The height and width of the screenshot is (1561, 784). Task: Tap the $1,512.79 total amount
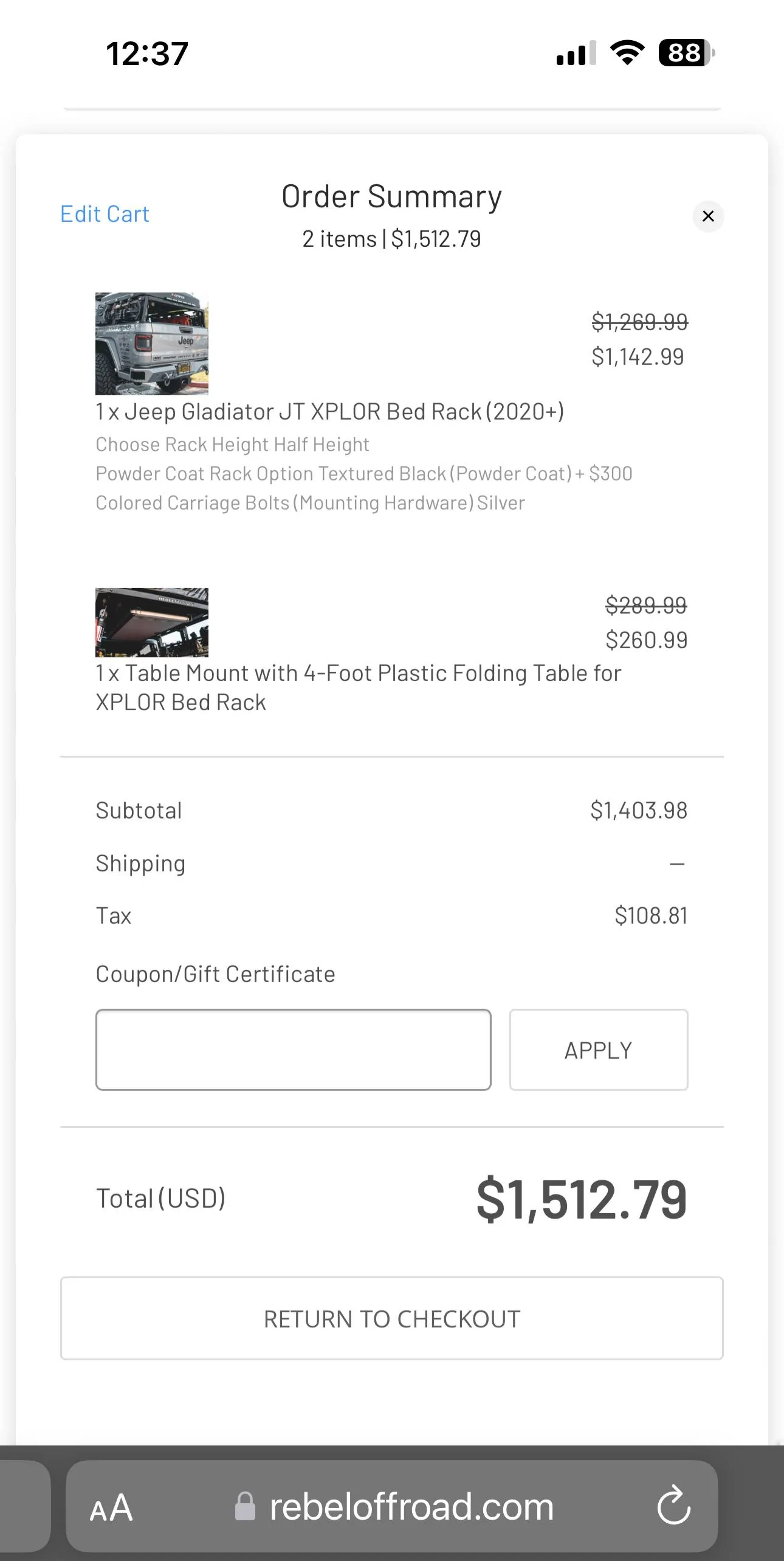click(582, 1199)
